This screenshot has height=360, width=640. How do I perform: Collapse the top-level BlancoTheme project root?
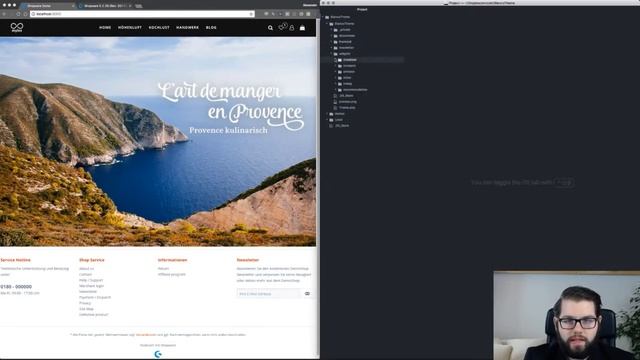pyautogui.click(x=323, y=17)
